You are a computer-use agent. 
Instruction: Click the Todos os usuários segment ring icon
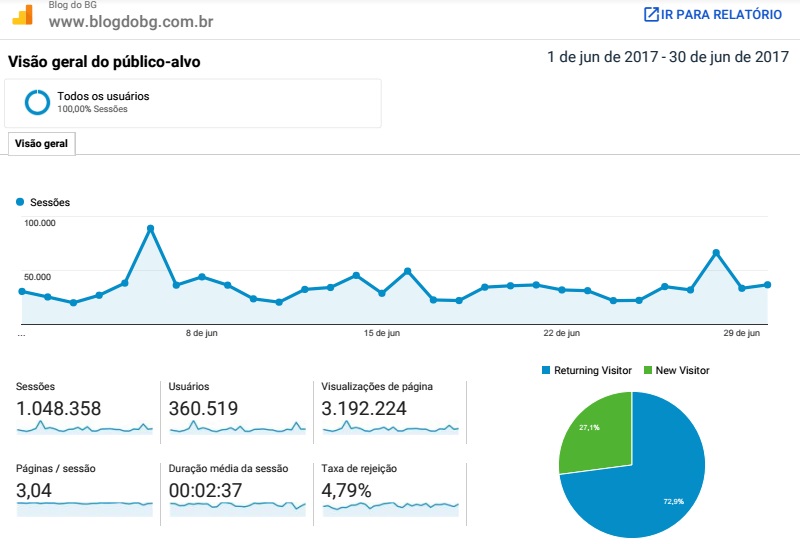coord(37,102)
